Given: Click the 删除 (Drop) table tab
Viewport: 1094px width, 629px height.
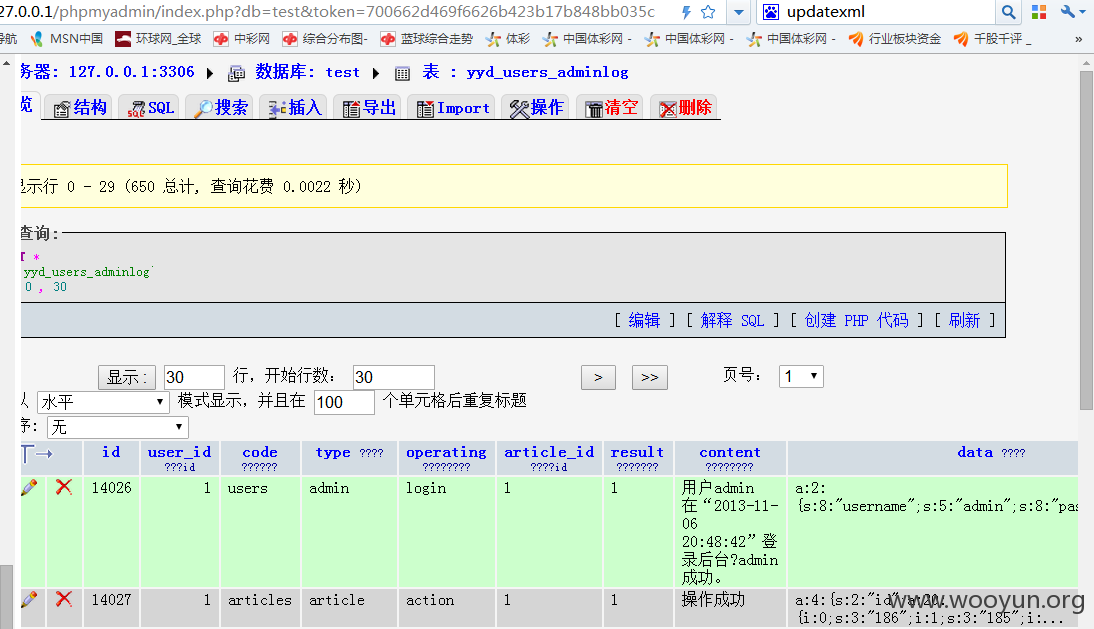Looking at the screenshot, I should (684, 108).
